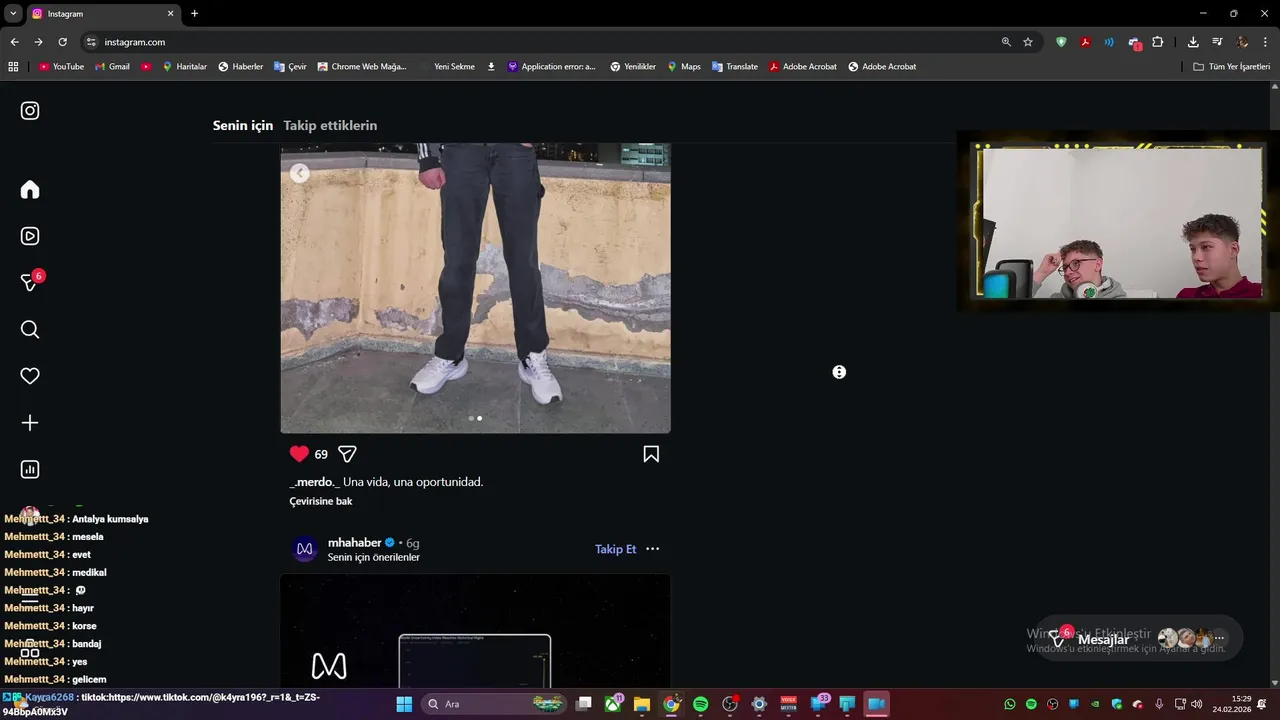Open Haritalar bookmark

[184, 67]
